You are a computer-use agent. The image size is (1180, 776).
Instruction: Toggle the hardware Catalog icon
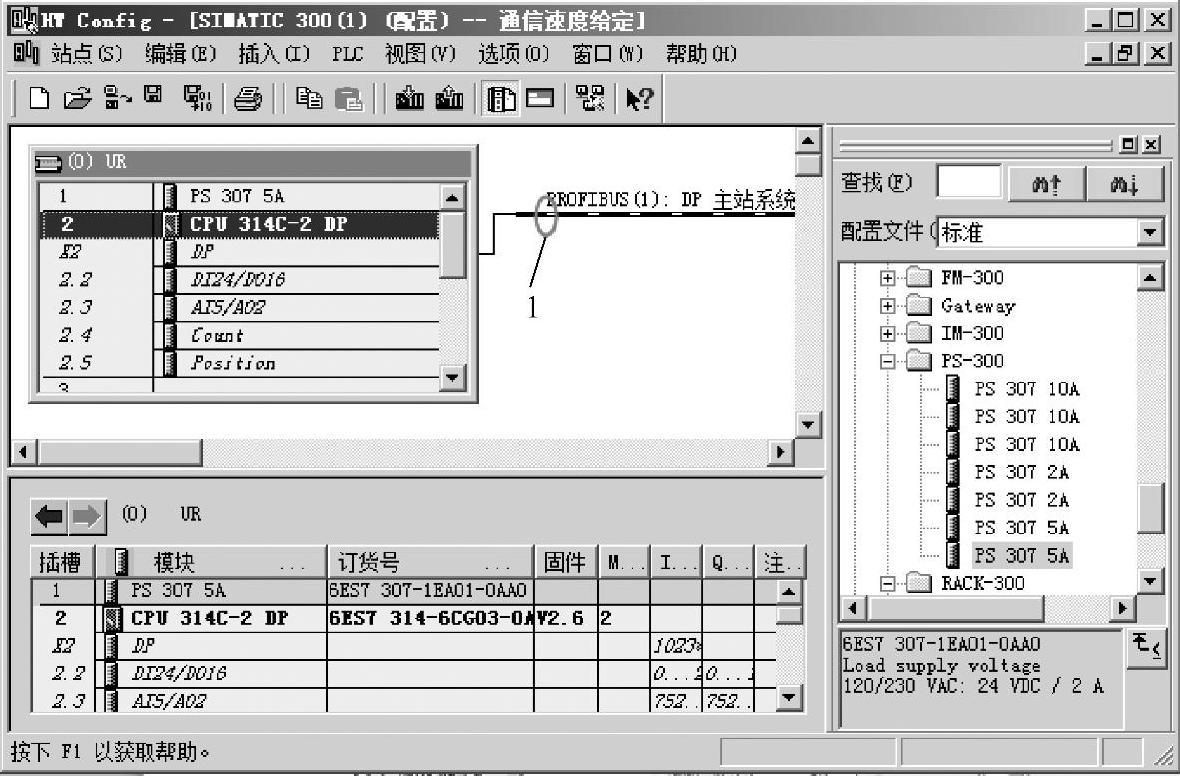pyautogui.click(x=500, y=99)
